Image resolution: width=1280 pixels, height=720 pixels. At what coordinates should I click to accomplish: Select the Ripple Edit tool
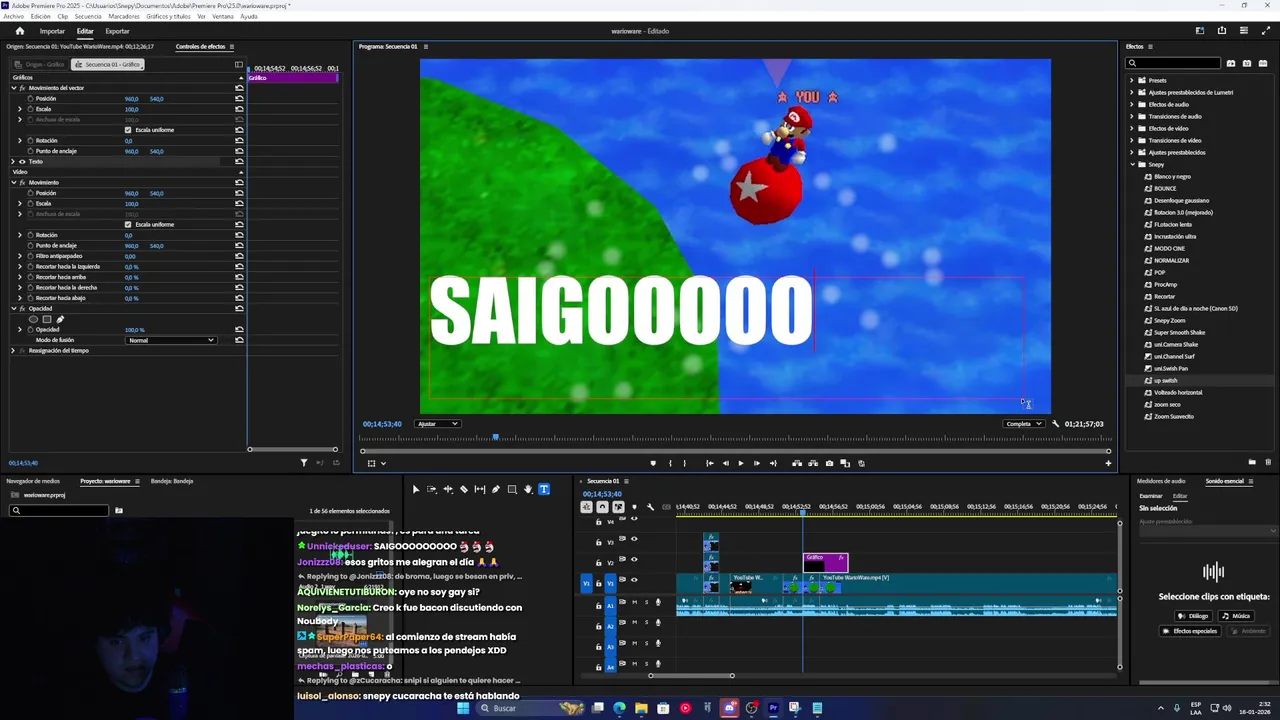(x=448, y=489)
